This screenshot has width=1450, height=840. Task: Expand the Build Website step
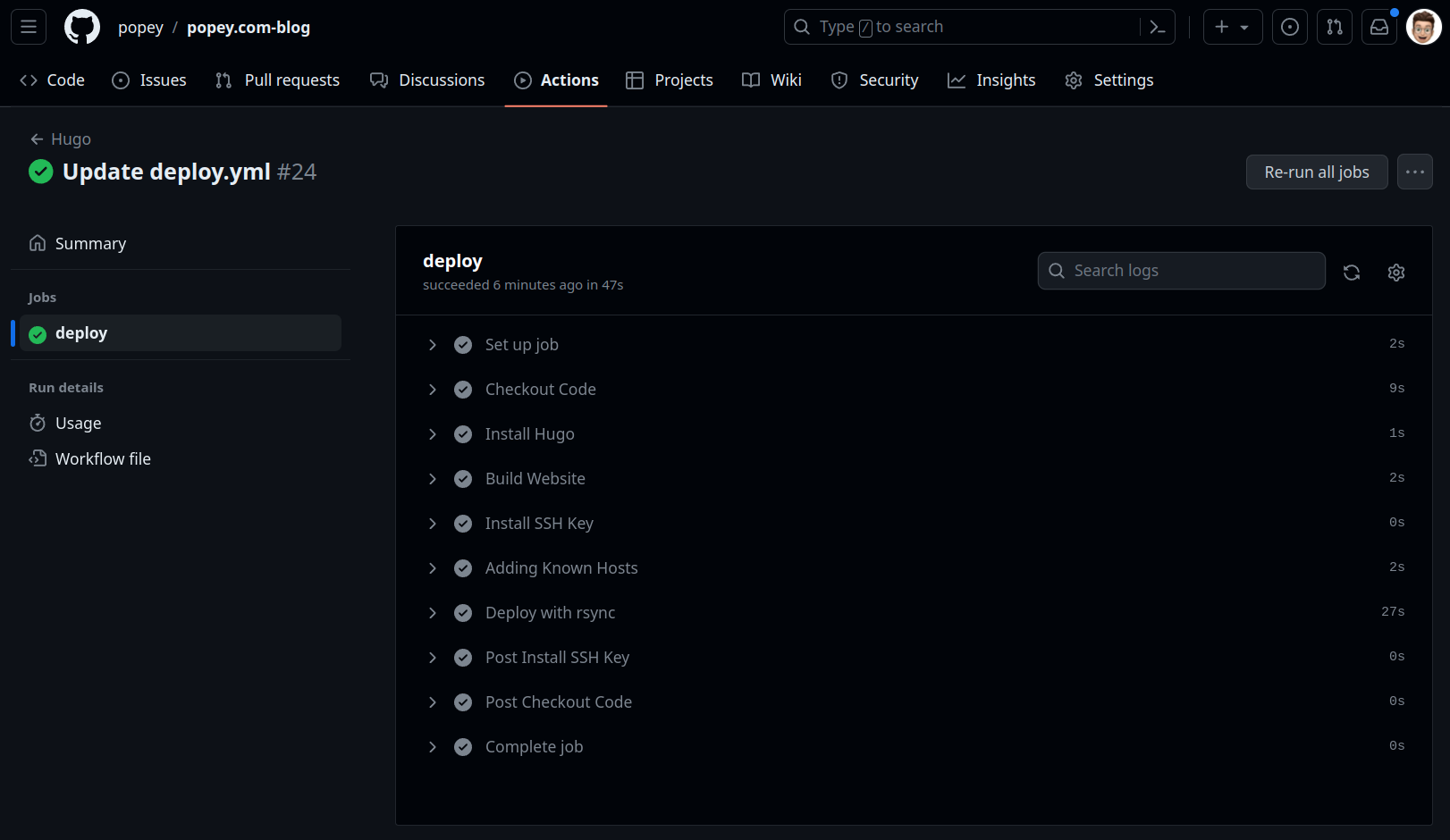point(433,479)
